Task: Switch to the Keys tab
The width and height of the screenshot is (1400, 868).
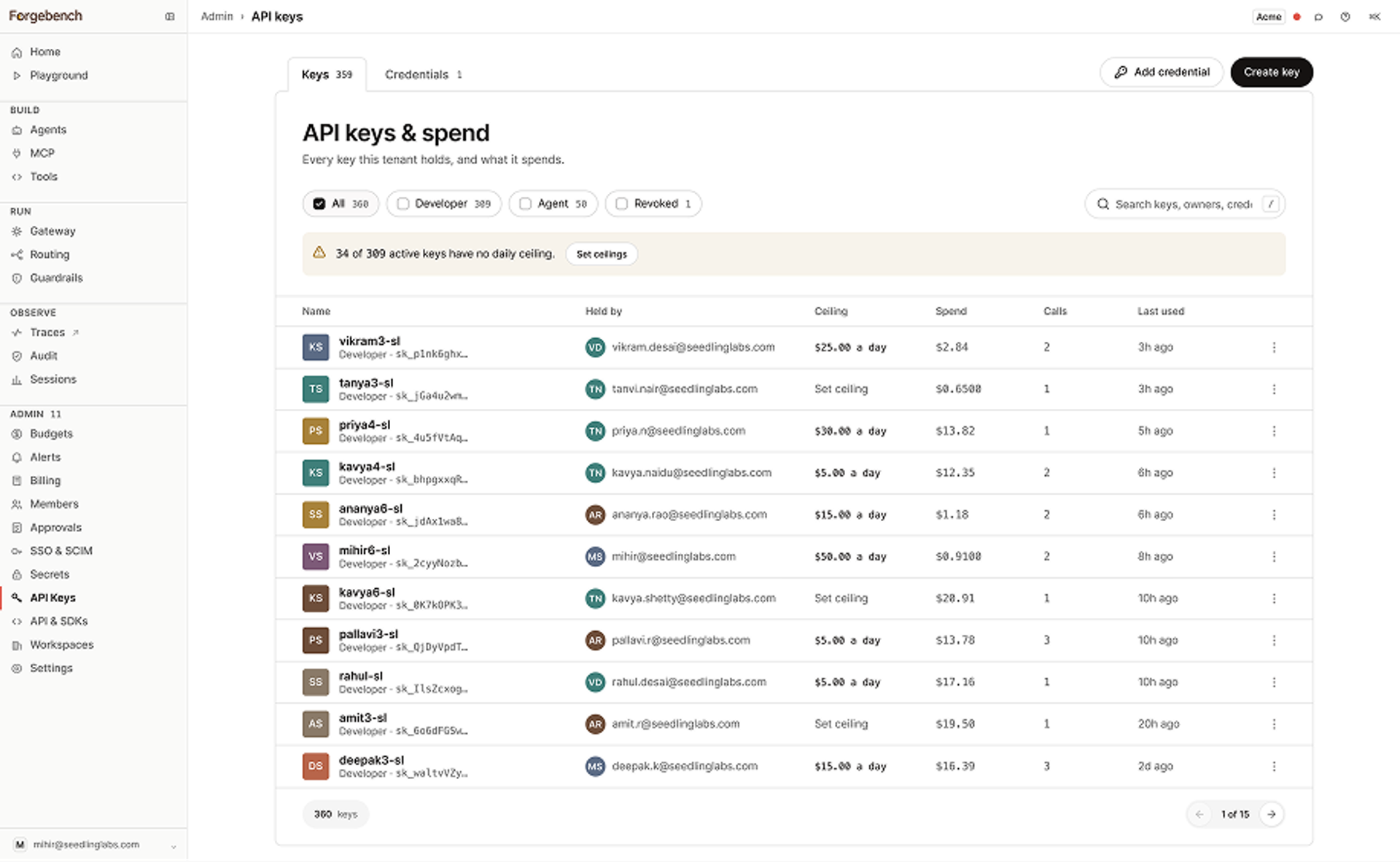Action: click(327, 74)
